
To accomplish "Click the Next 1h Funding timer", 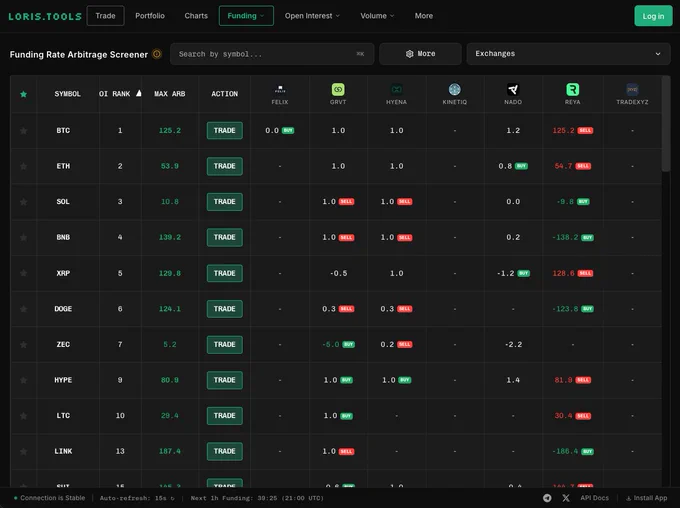I will (x=257, y=498).
